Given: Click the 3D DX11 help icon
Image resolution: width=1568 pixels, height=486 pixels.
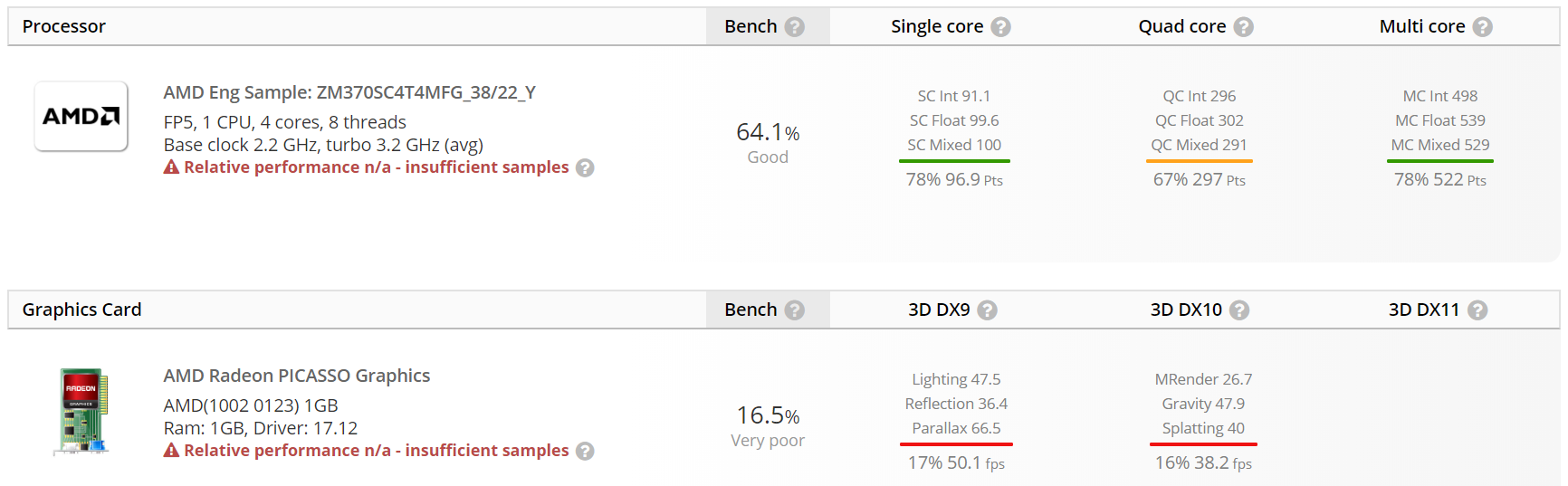Looking at the screenshot, I should point(1477,310).
